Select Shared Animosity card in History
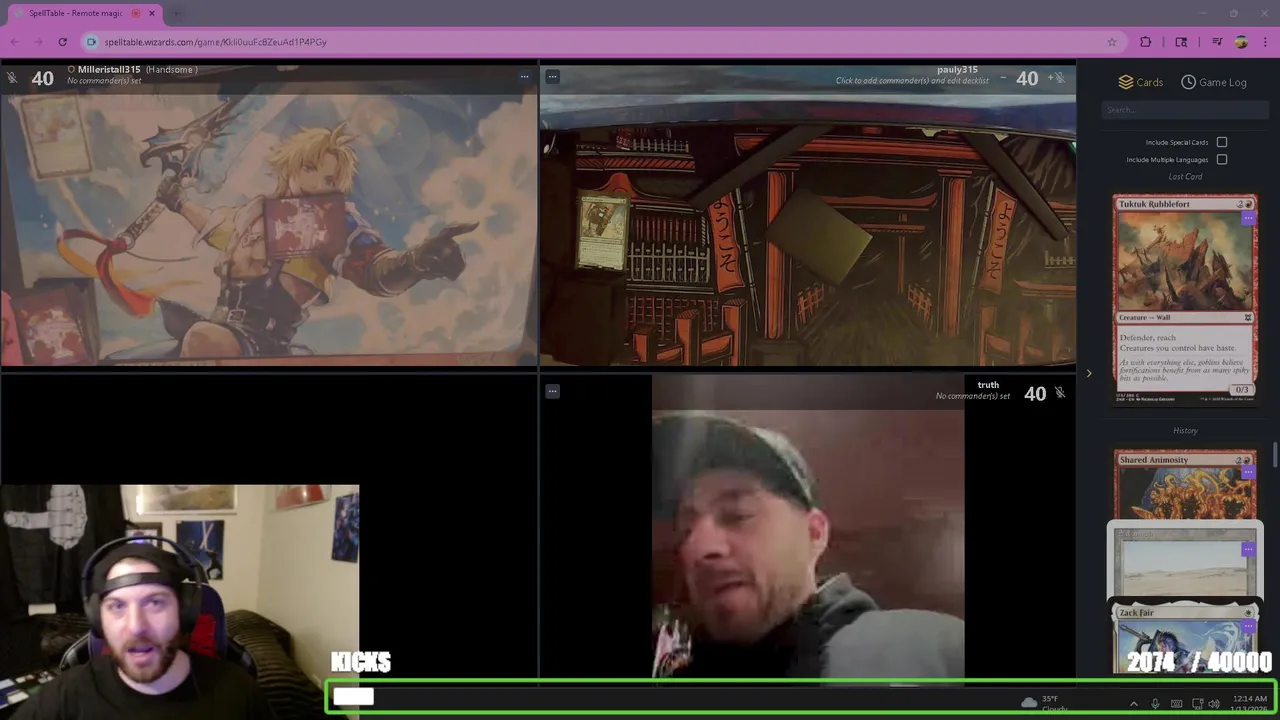The height and width of the screenshot is (720, 1280). click(x=1185, y=485)
